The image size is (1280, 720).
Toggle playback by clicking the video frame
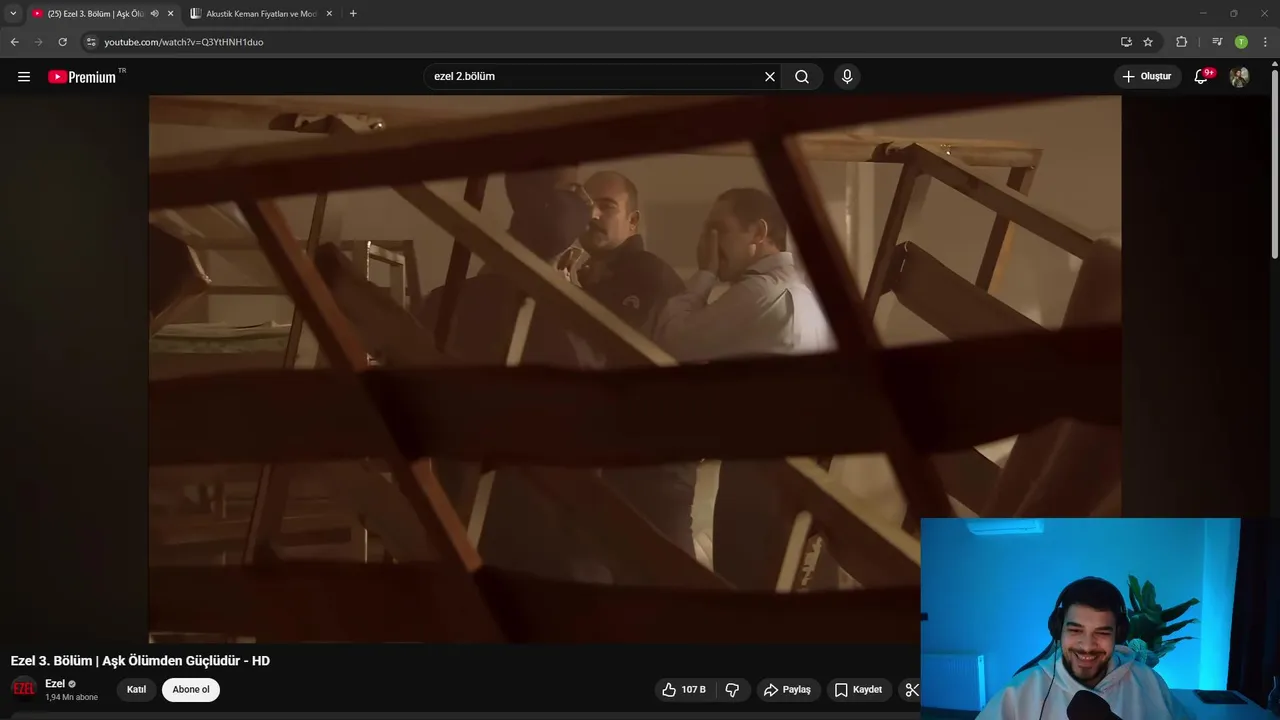[635, 369]
